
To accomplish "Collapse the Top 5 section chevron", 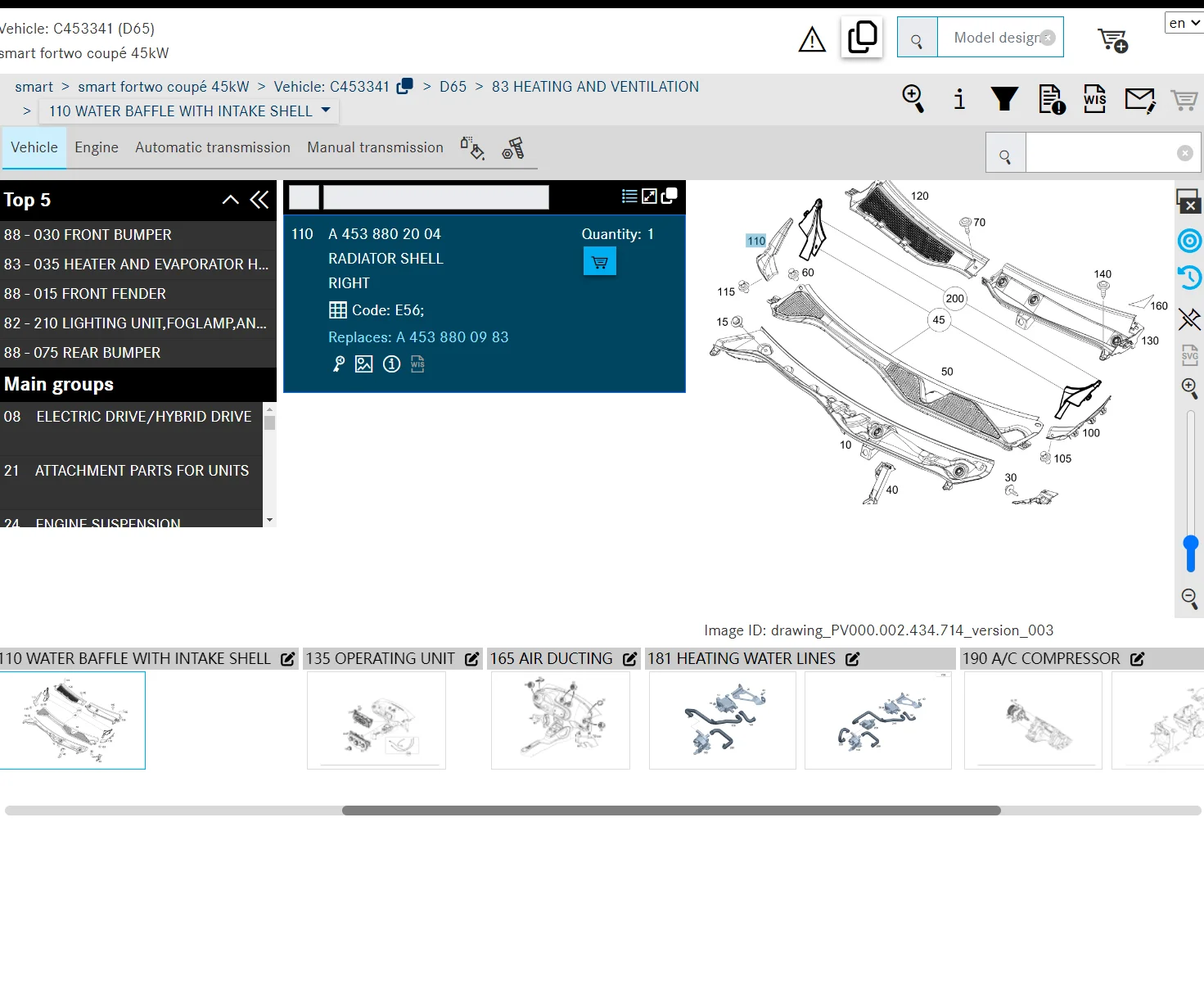I will [x=231, y=200].
